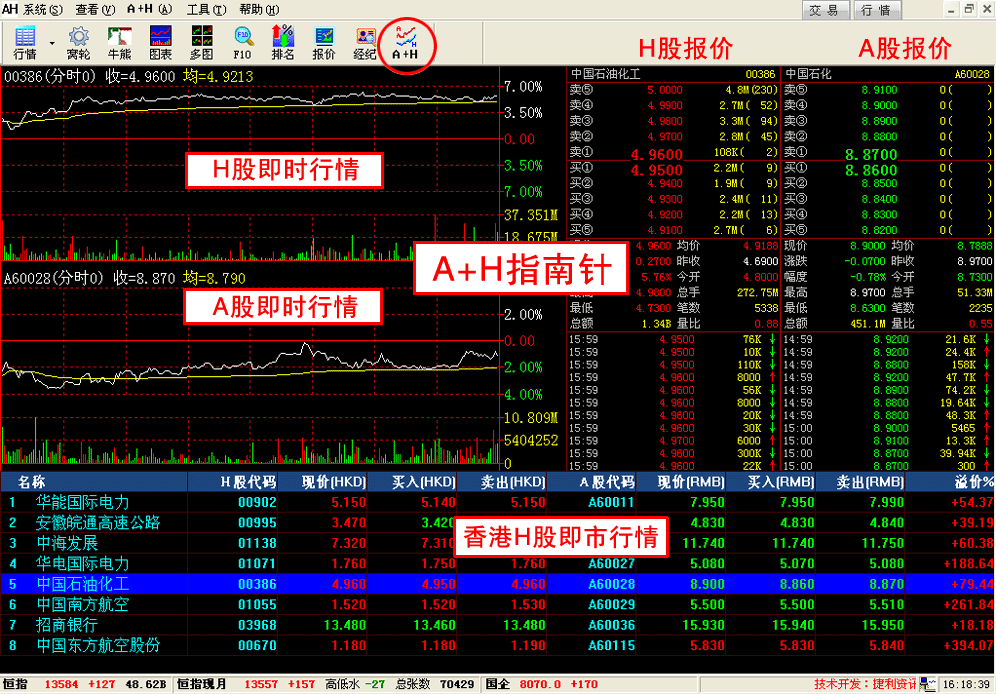Viewport: 996px width, 694px height.
Task: Click the 行情 button at top right
Action: (x=876, y=10)
